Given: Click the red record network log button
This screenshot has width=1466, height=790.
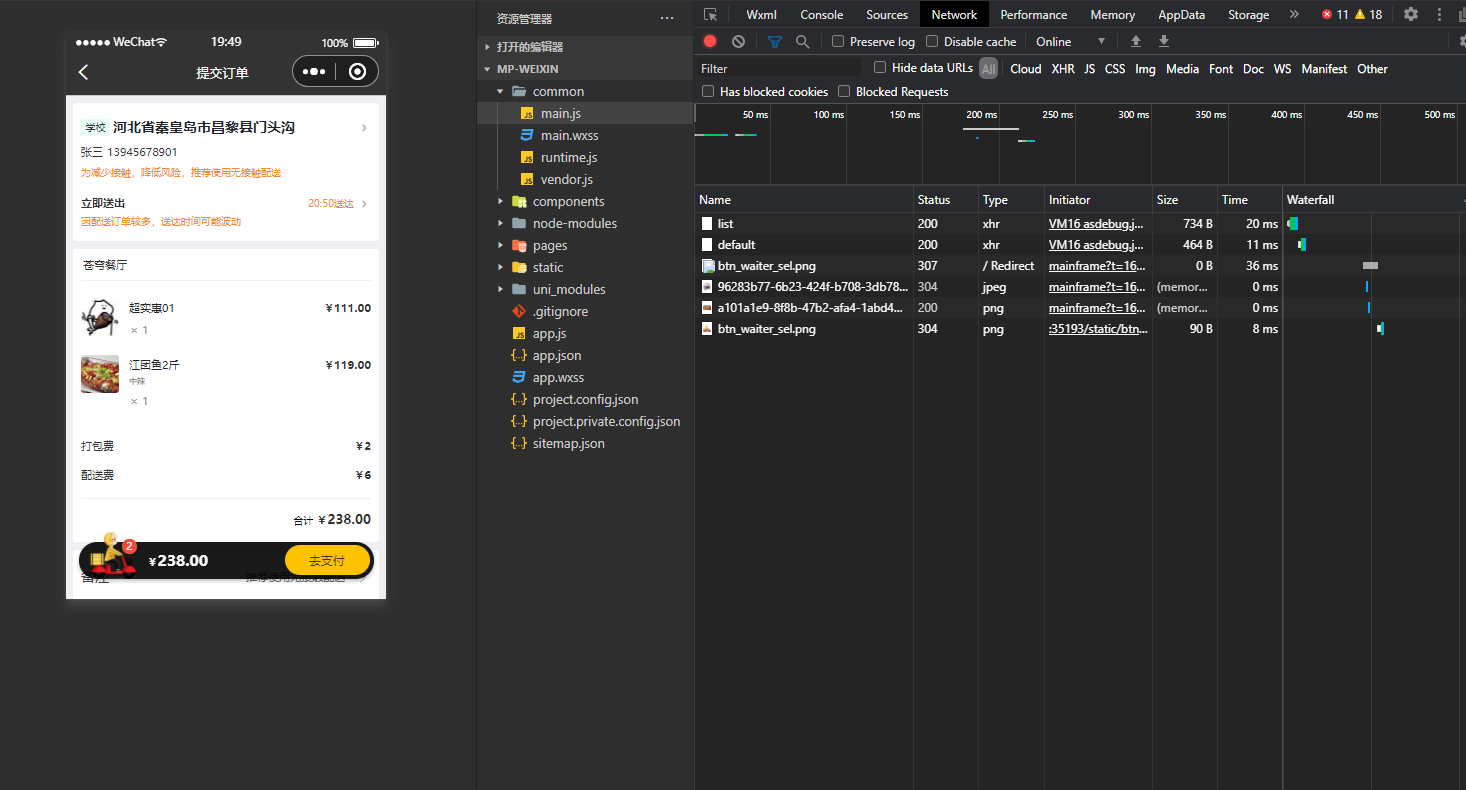Looking at the screenshot, I should coord(710,42).
